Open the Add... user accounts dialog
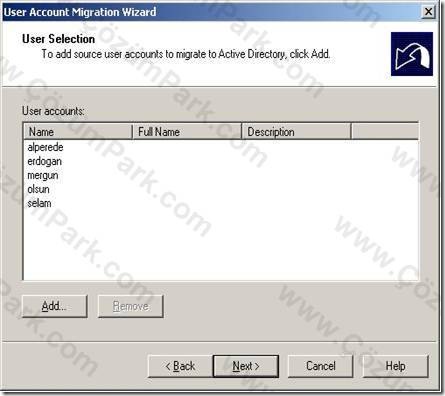Screen dimensions: 445x396 [55, 306]
